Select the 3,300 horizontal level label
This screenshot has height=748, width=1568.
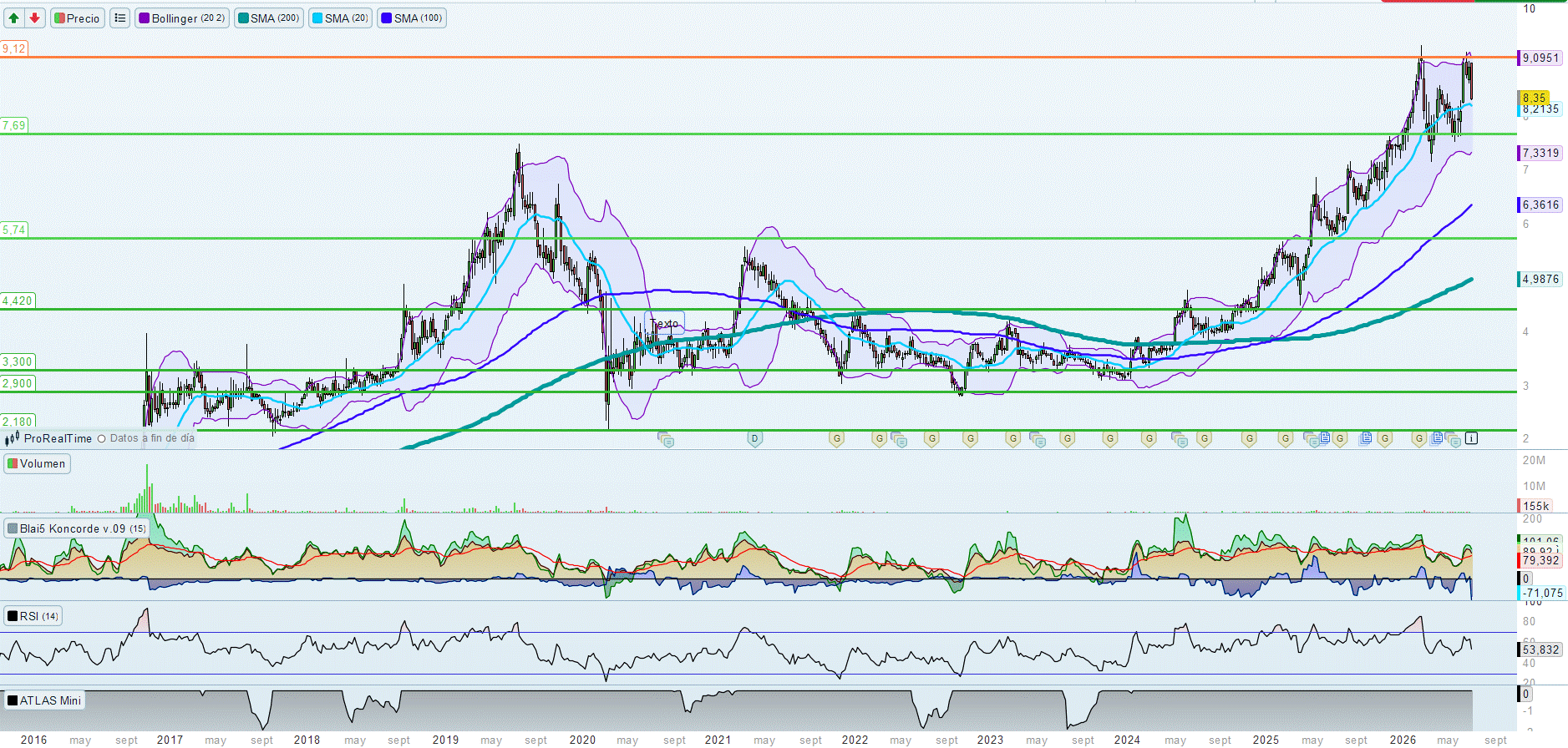pos(18,361)
